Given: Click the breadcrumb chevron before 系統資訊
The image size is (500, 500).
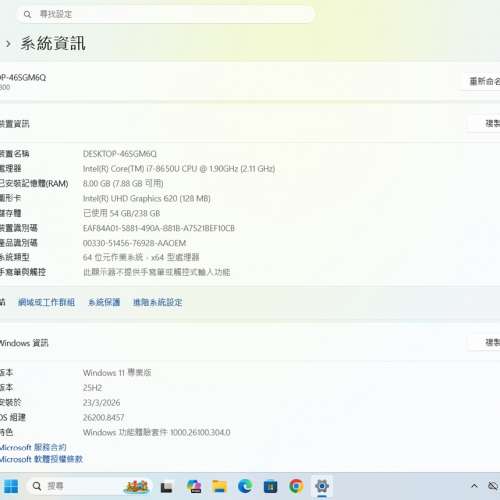Looking at the screenshot, I should coord(9,44).
